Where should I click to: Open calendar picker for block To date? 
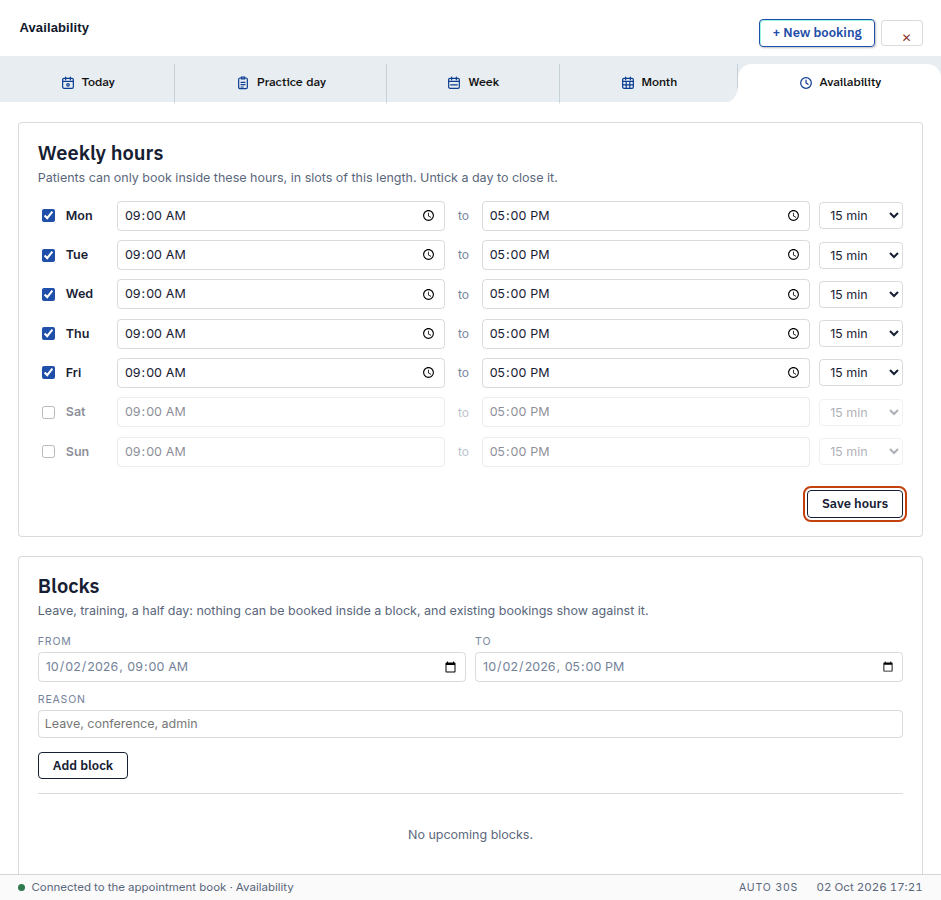888,667
